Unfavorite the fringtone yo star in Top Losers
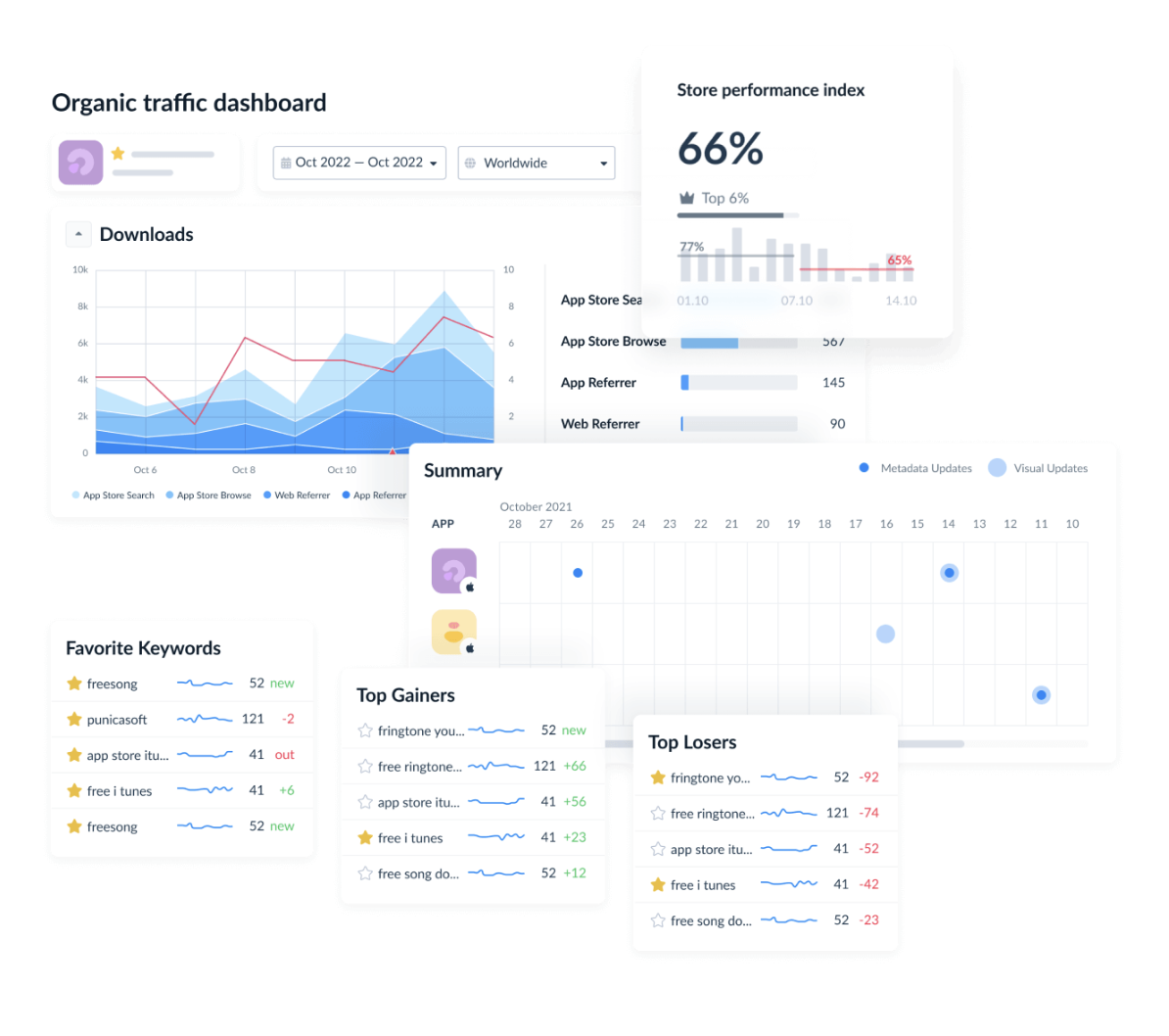Image resolution: width=1169 pixels, height=1036 pixels. 659,777
